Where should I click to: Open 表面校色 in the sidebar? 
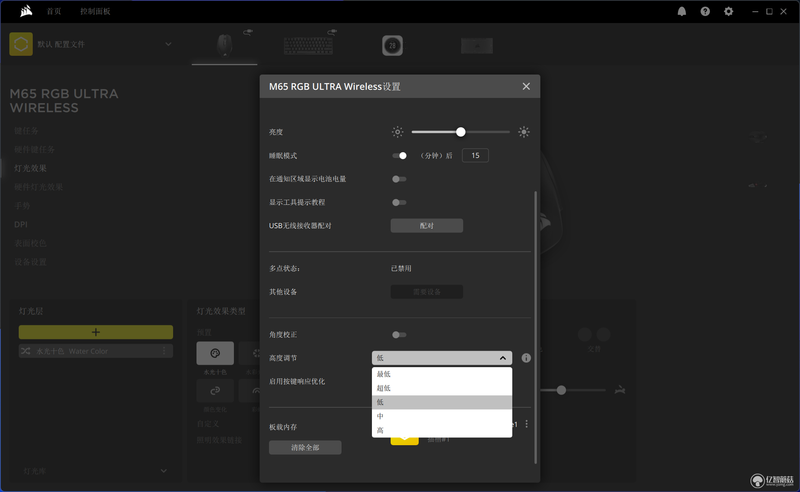(x=30, y=243)
